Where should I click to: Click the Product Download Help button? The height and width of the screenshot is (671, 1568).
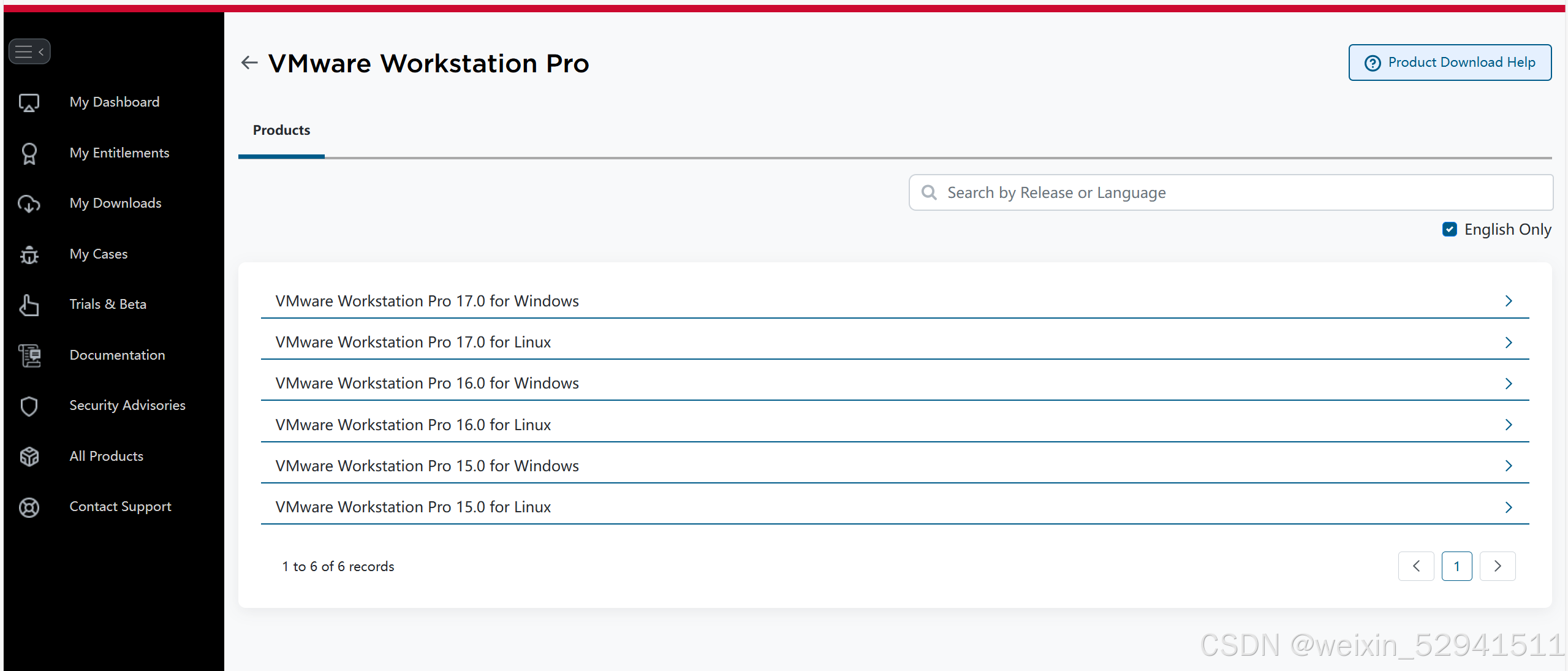[1450, 63]
